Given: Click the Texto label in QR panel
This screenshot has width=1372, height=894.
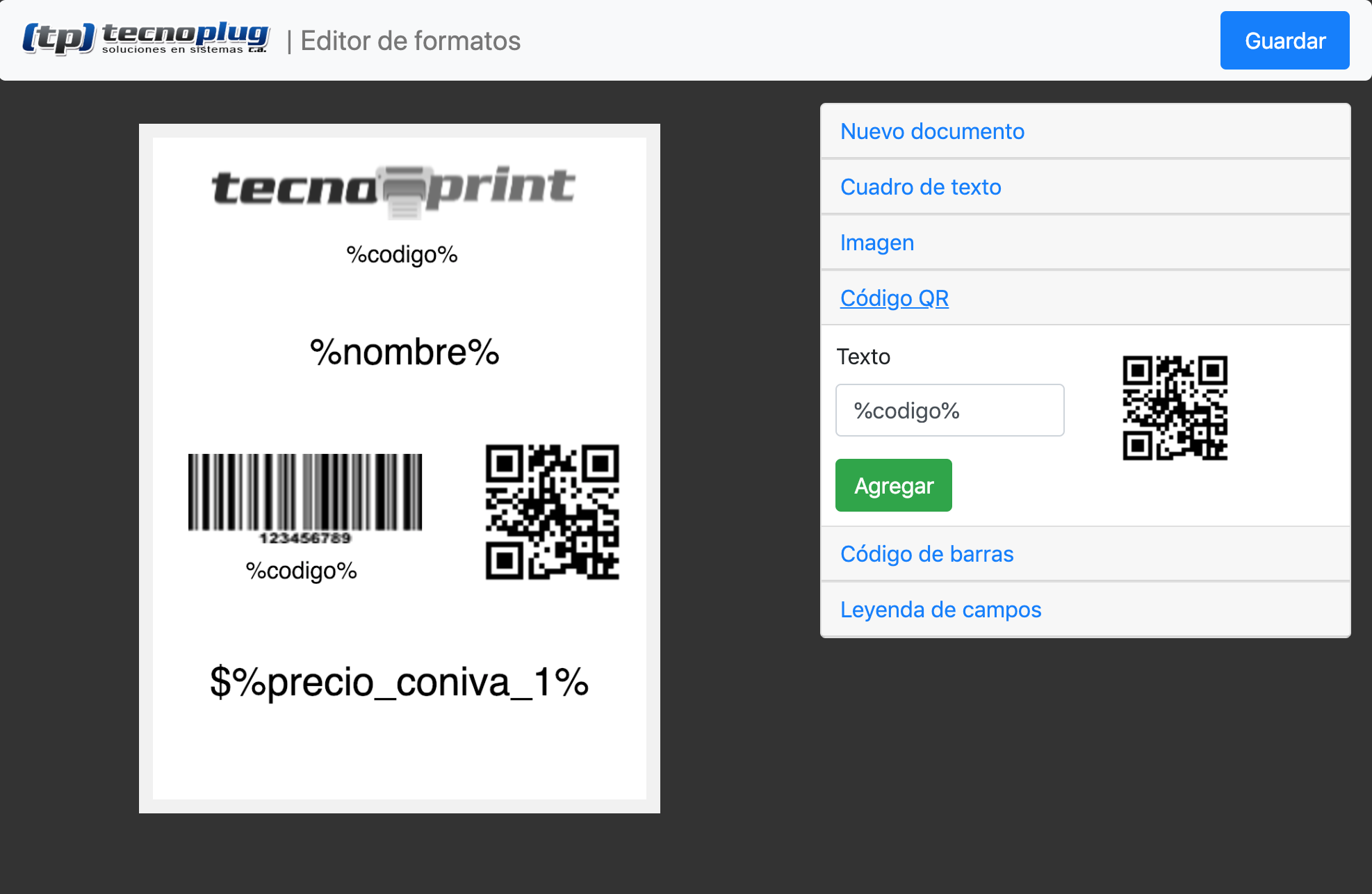Looking at the screenshot, I should (x=863, y=357).
